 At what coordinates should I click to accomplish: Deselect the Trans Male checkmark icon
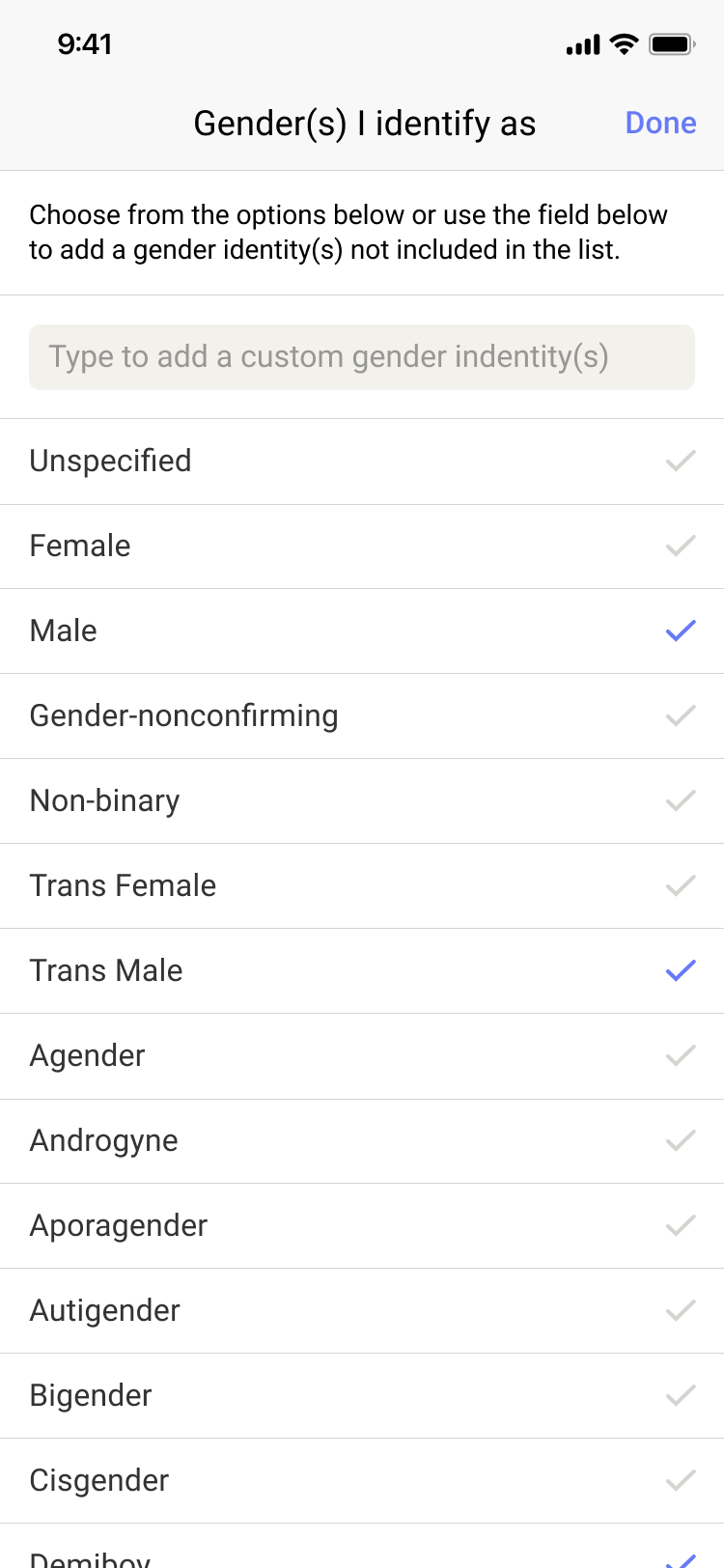point(681,971)
